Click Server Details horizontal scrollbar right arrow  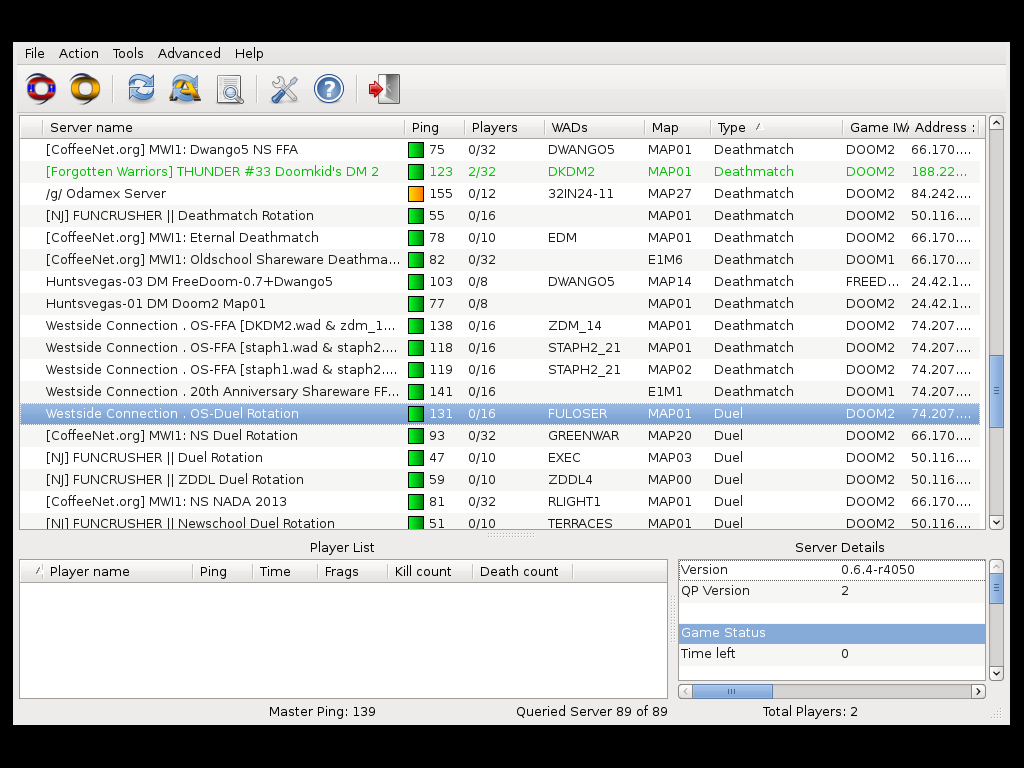pos(978,691)
